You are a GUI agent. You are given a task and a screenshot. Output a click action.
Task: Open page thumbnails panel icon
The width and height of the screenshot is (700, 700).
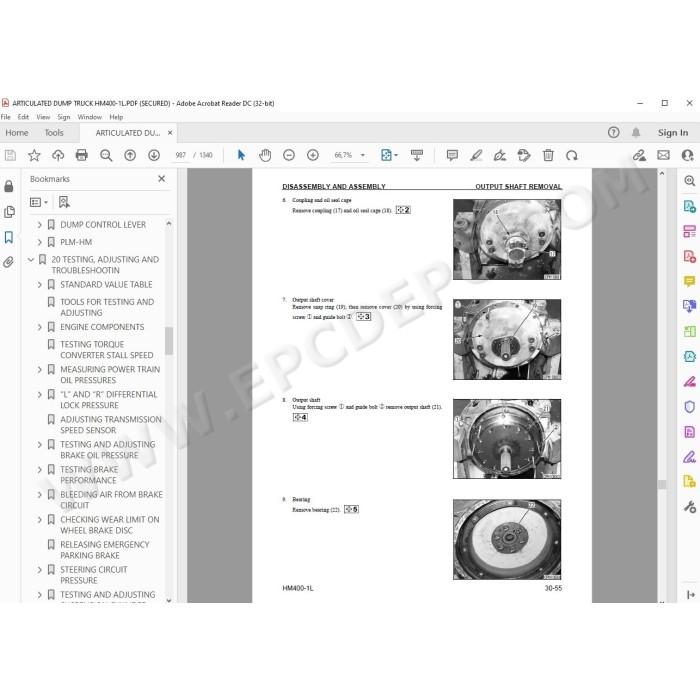[x=9, y=212]
